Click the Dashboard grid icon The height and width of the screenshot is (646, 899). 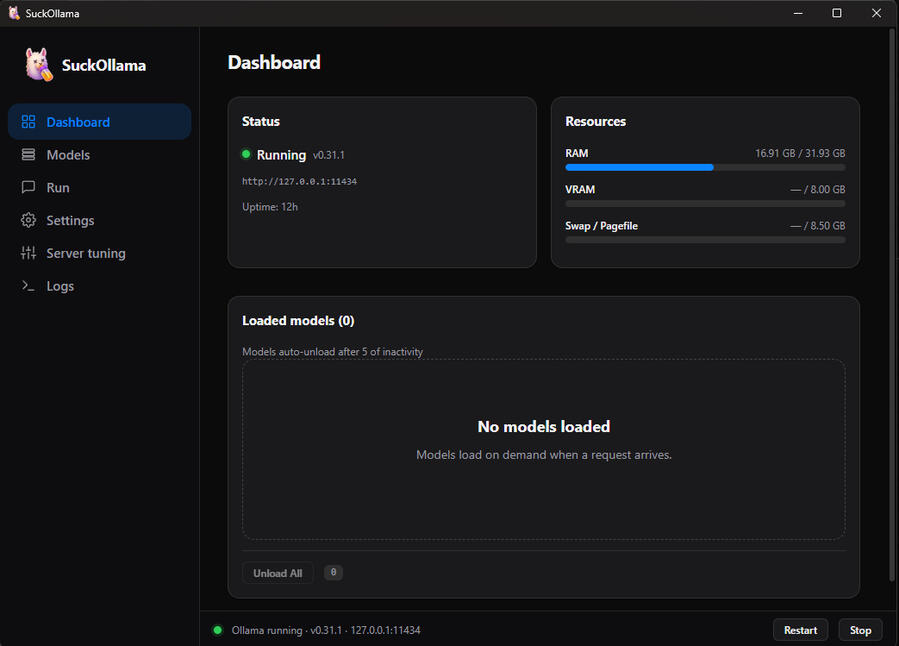click(x=28, y=122)
